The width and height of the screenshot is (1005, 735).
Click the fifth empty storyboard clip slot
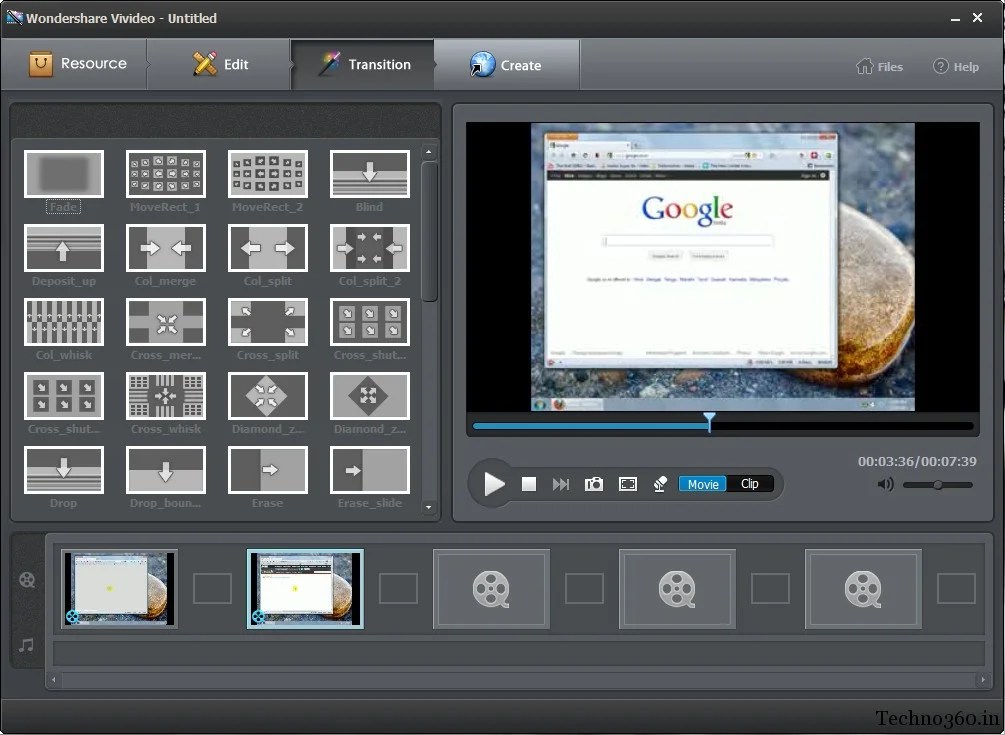863,588
